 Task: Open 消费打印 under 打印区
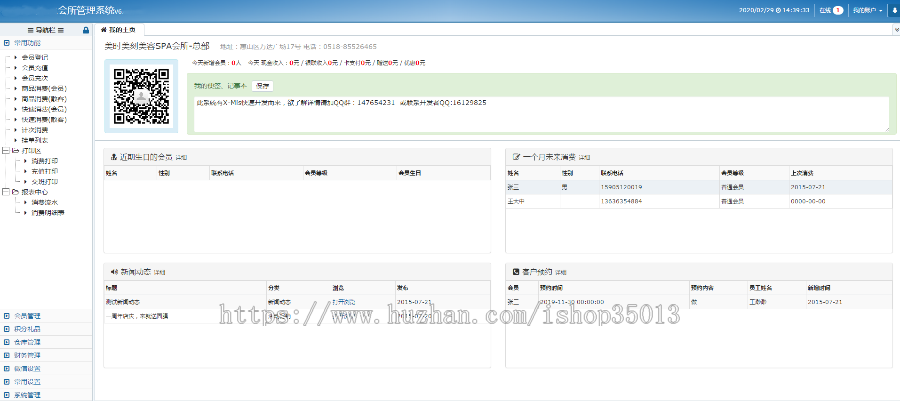click(44, 161)
